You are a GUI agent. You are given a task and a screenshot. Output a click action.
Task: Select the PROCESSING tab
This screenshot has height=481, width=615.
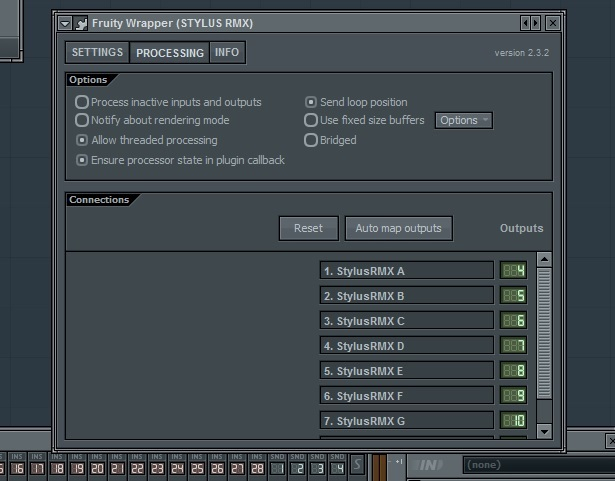170,53
